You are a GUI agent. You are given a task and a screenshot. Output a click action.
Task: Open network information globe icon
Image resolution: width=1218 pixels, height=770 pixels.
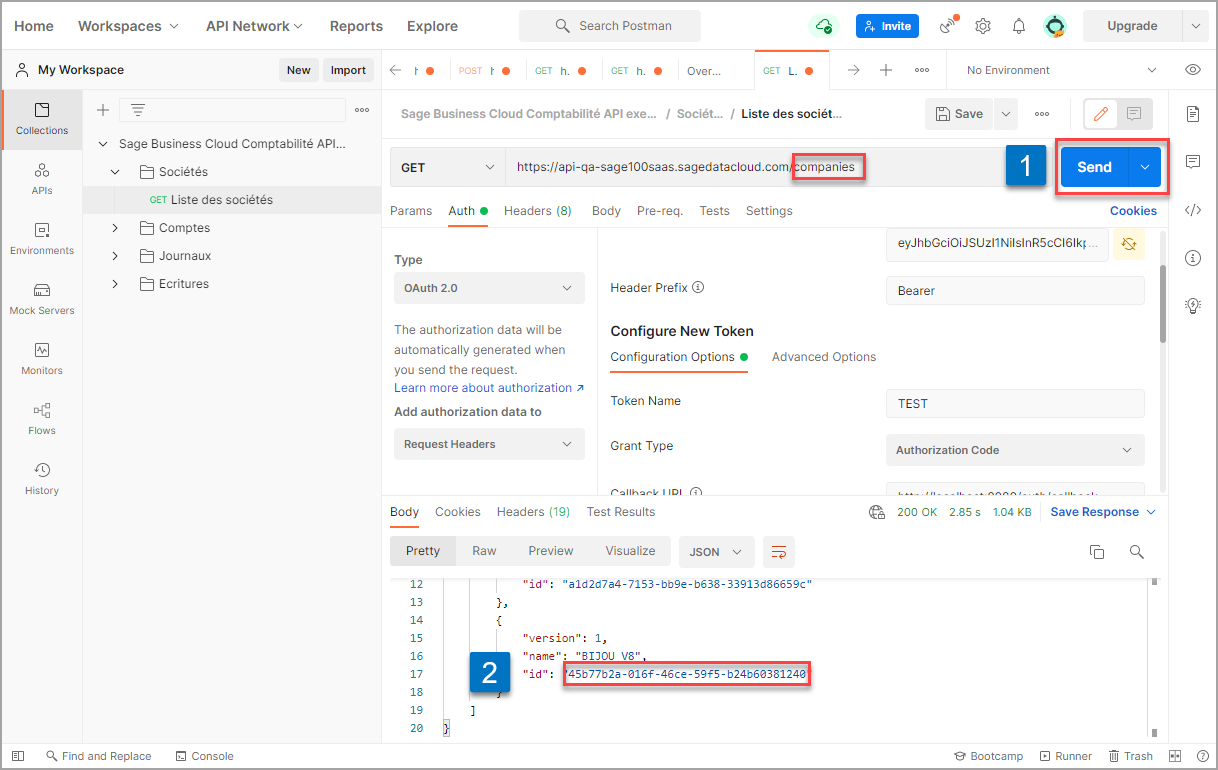tap(877, 512)
